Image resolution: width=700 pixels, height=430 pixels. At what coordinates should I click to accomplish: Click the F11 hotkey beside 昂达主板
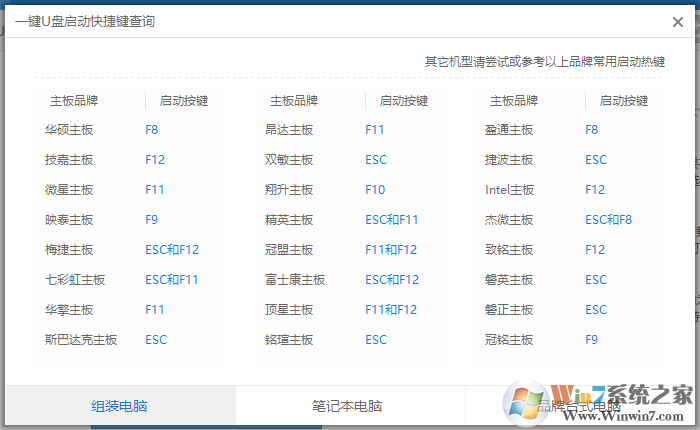click(375, 130)
